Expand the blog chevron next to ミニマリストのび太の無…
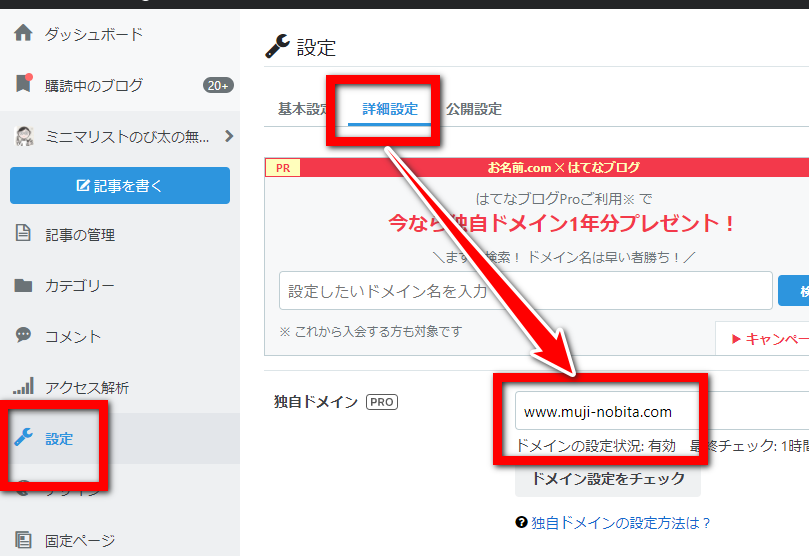Viewport: 809px width, 556px height. [229, 136]
